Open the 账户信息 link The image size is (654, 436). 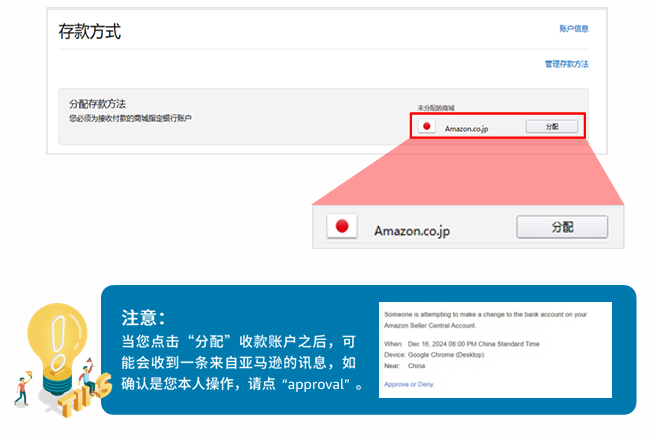573,29
